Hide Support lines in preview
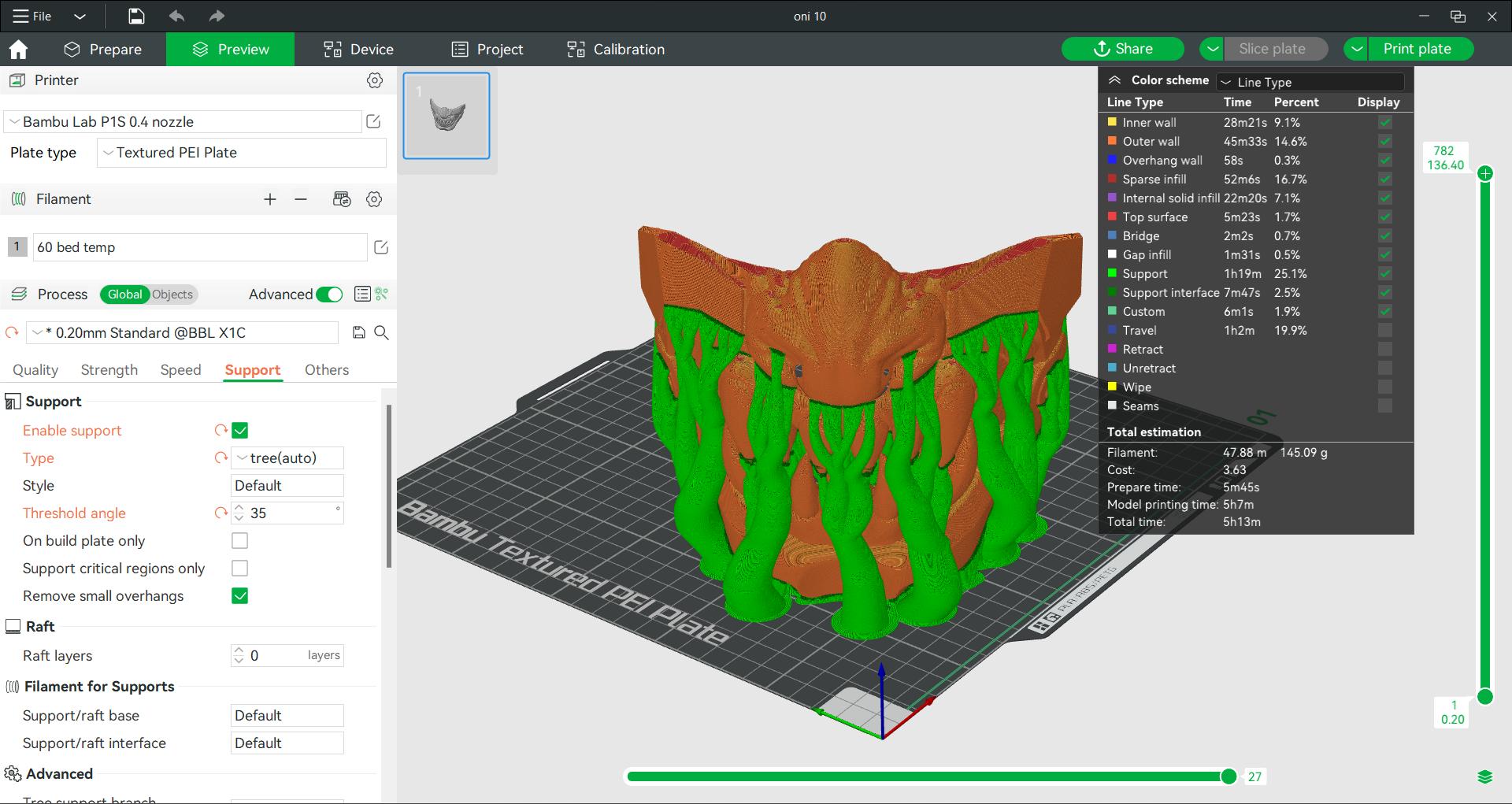This screenshot has height=804, width=1512. pos(1385,273)
